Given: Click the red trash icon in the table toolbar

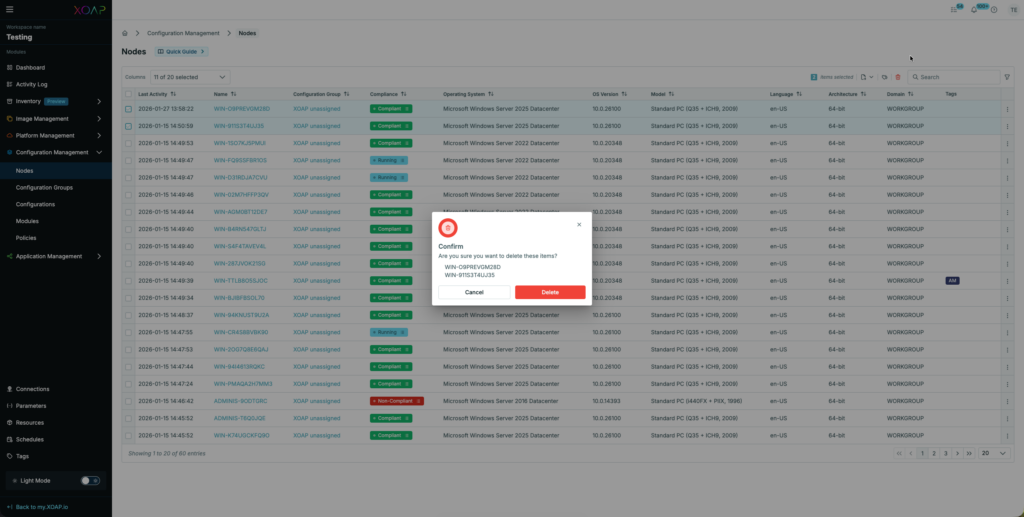Looking at the screenshot, I should [x=897, y=77].
